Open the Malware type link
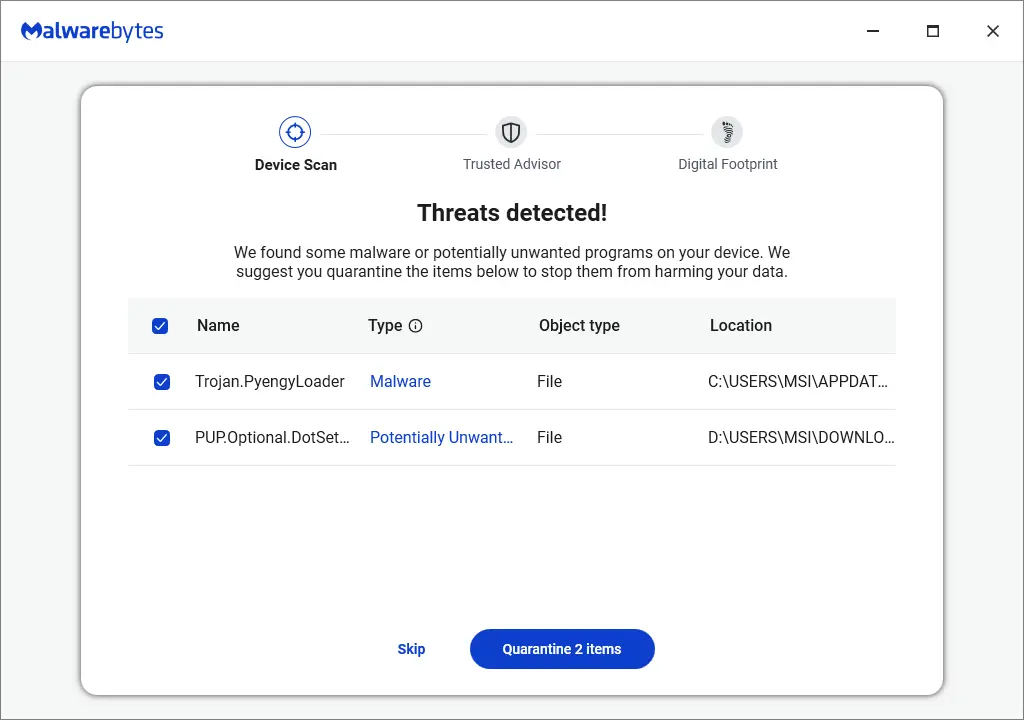1024x720 pixels. point(400,382)
